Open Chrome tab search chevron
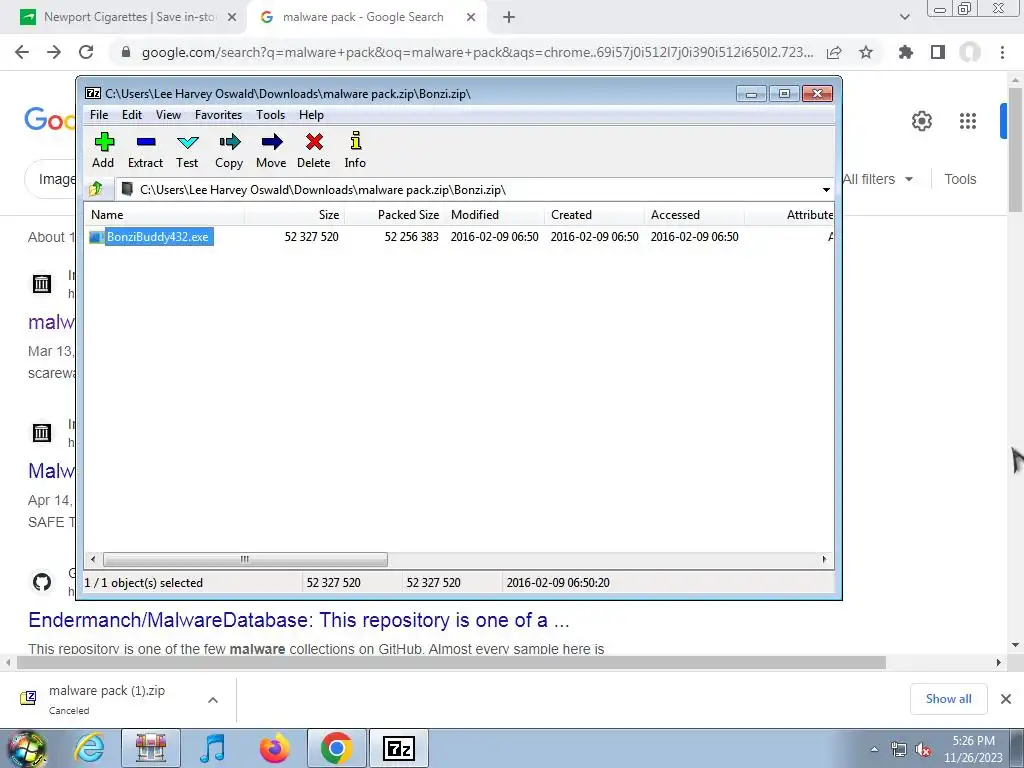1024x768 pixels. [x=904, y=17]
